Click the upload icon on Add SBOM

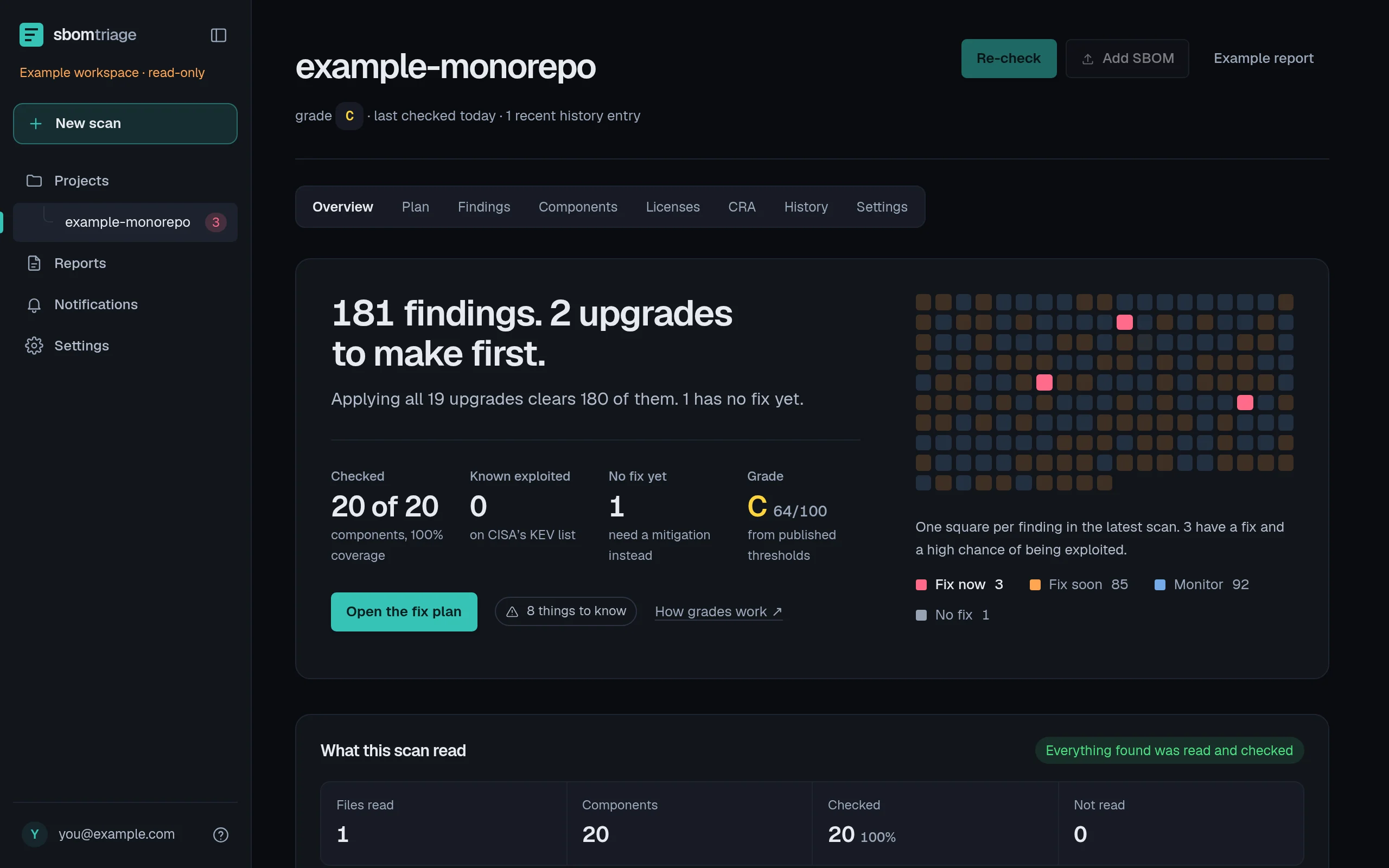(x=1087, y=59)
